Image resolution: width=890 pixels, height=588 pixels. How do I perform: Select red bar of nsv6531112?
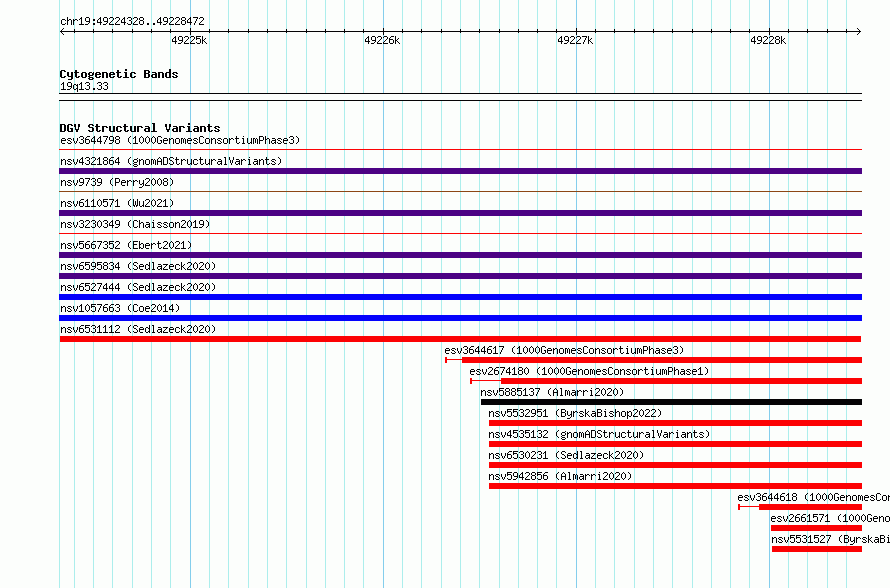460,339
